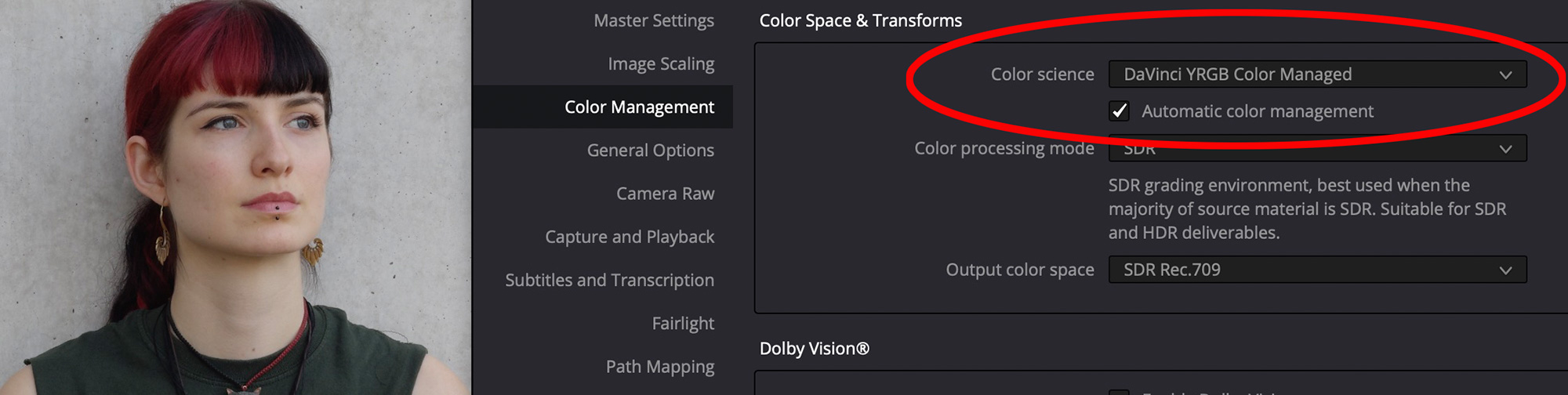
Task: Open the Master Settings section
Action: coord(653,20)
